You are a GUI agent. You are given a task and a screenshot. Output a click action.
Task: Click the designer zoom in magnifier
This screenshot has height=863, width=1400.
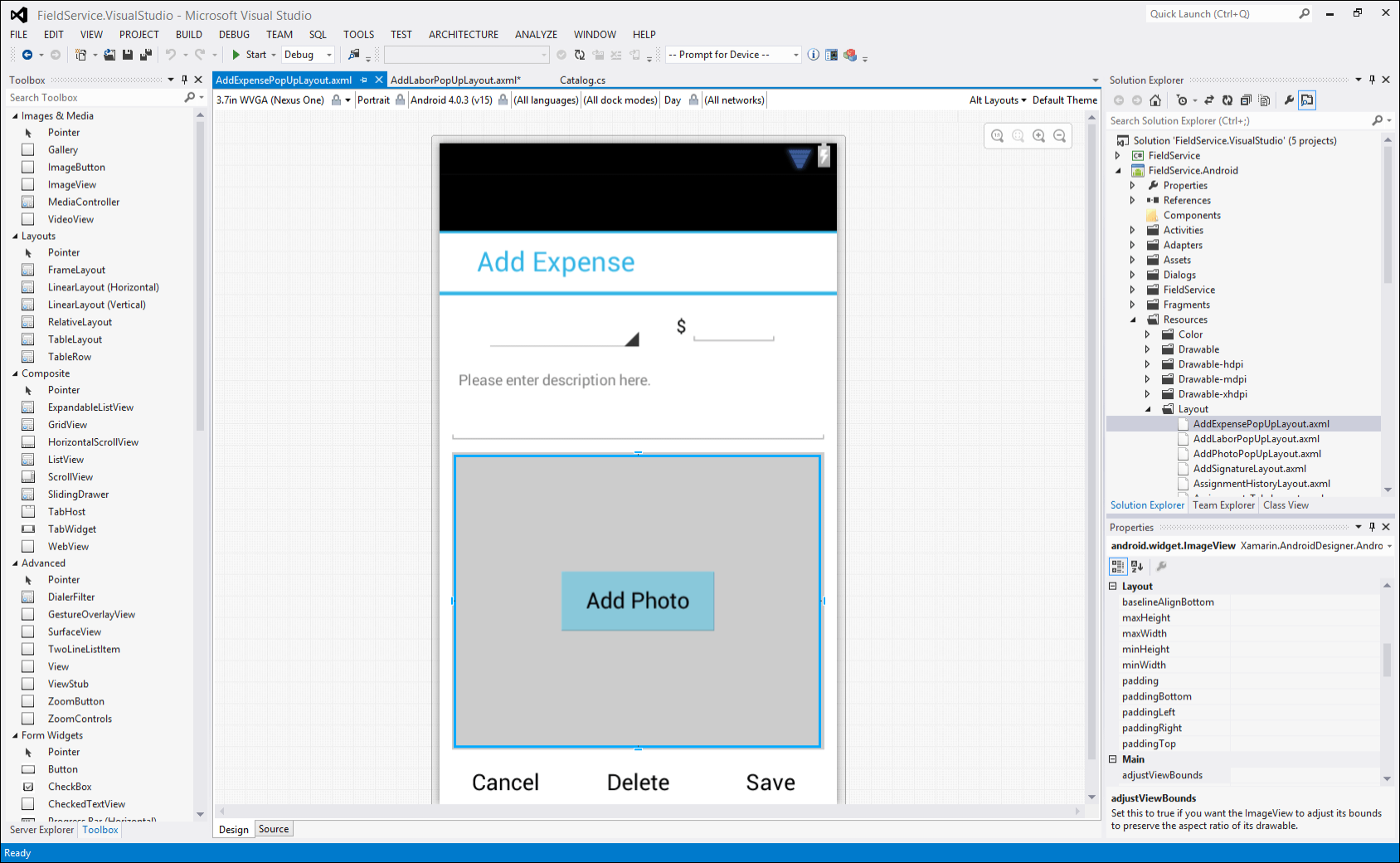coord(1038,136)
